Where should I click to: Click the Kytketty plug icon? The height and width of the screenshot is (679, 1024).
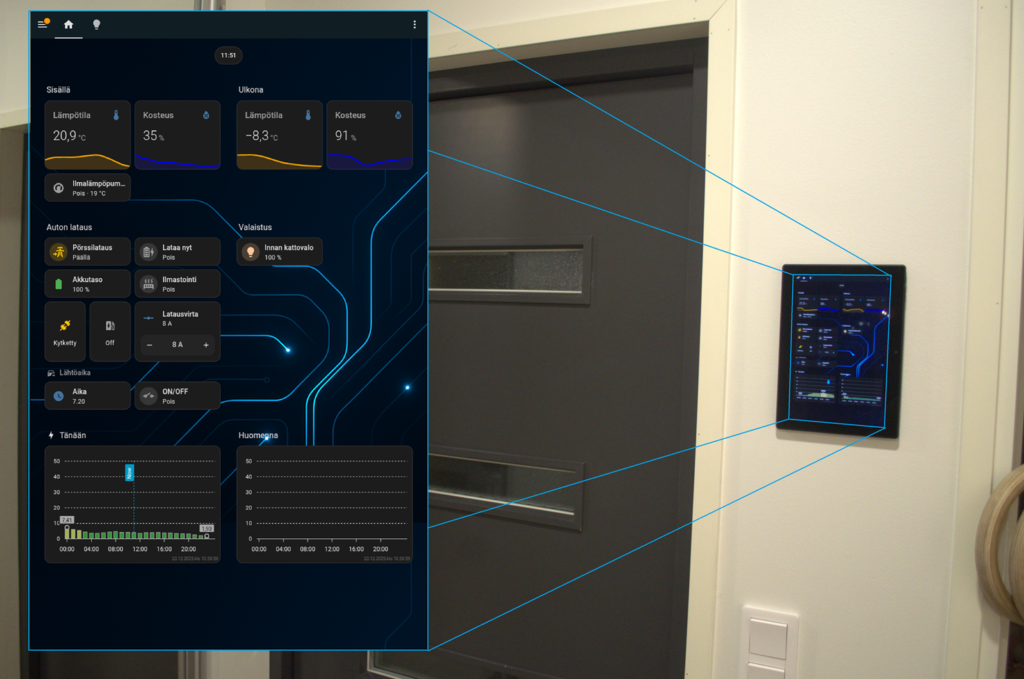(65, 326)
